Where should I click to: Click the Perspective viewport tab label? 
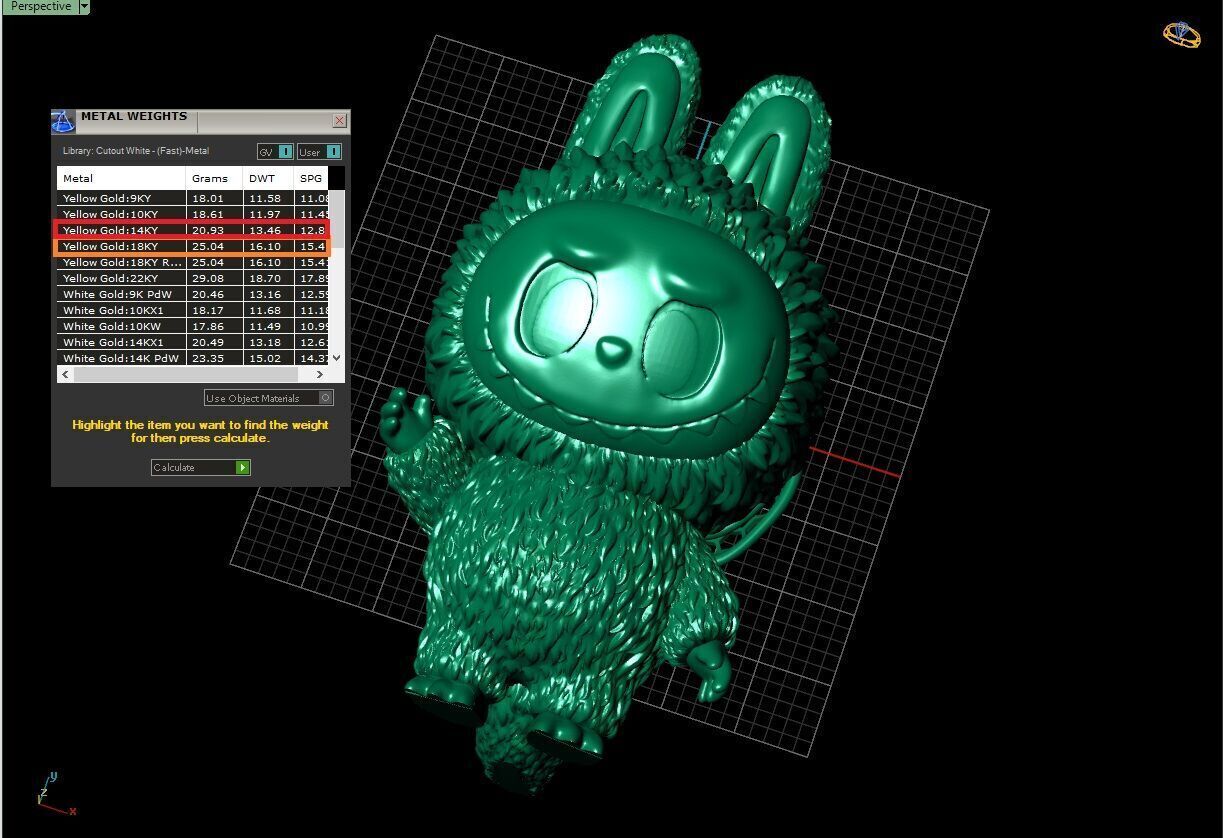click(40, 6)
